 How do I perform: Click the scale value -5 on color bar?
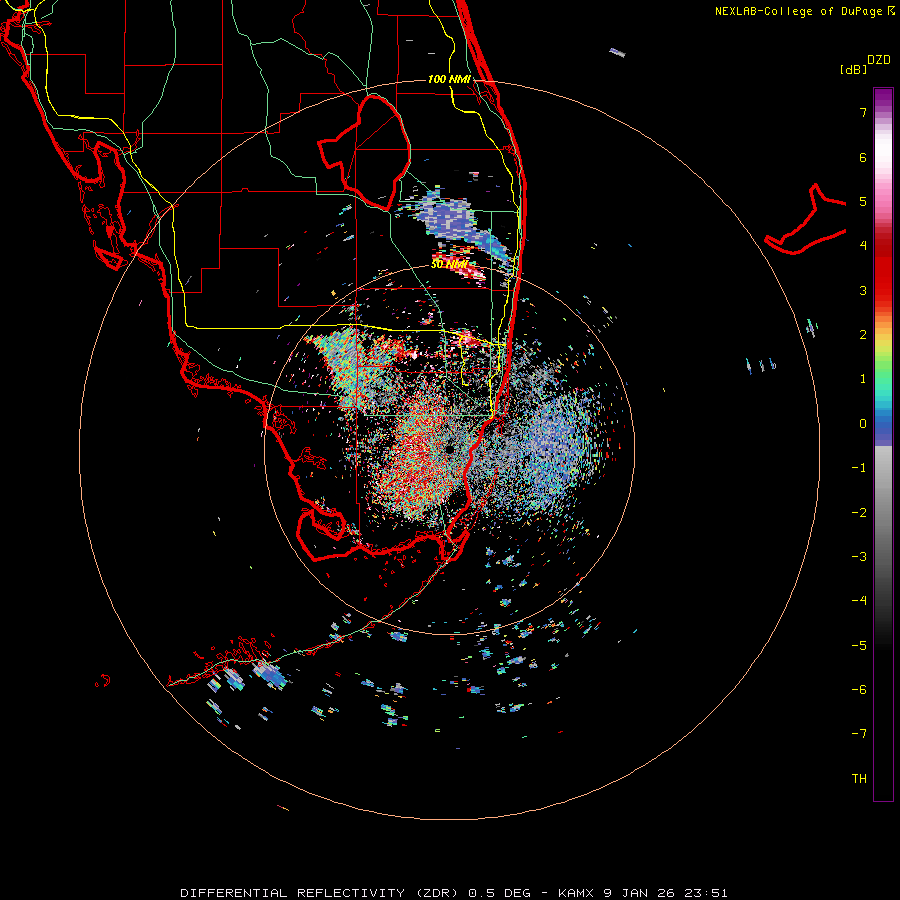[x=859, y=646]
